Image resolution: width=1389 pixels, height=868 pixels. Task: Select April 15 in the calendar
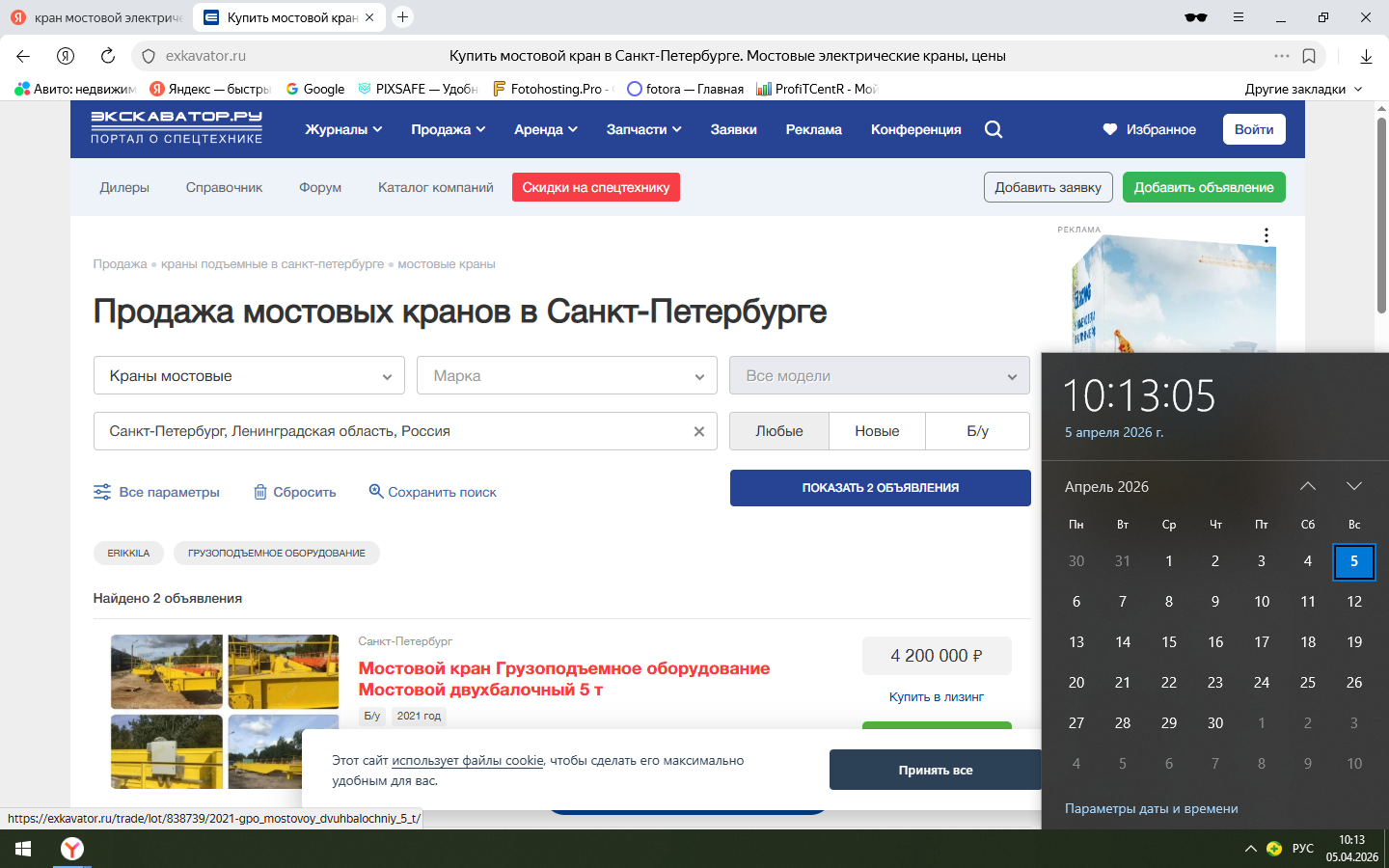pos(1169,642)
